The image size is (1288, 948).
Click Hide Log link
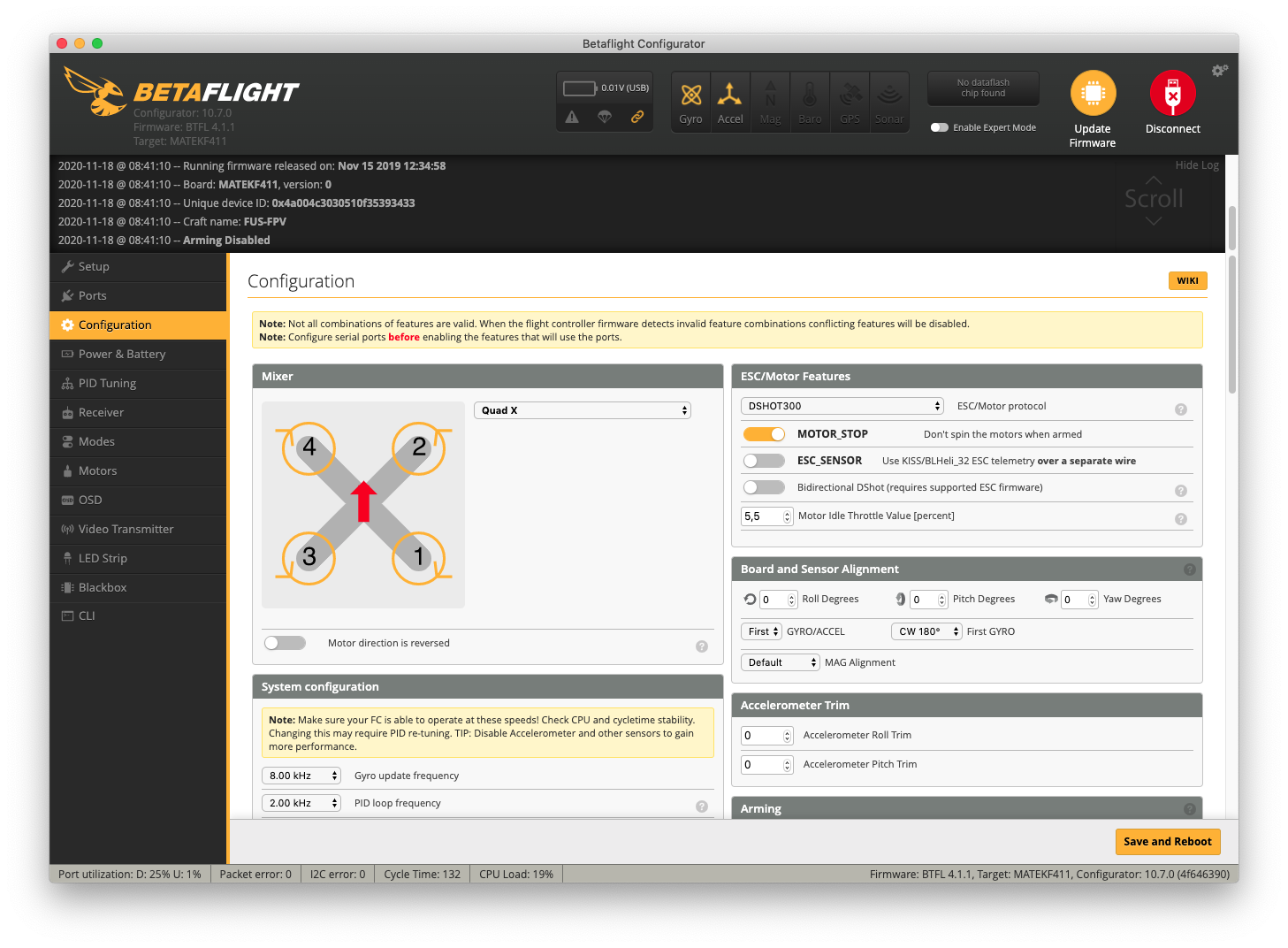1197,165
